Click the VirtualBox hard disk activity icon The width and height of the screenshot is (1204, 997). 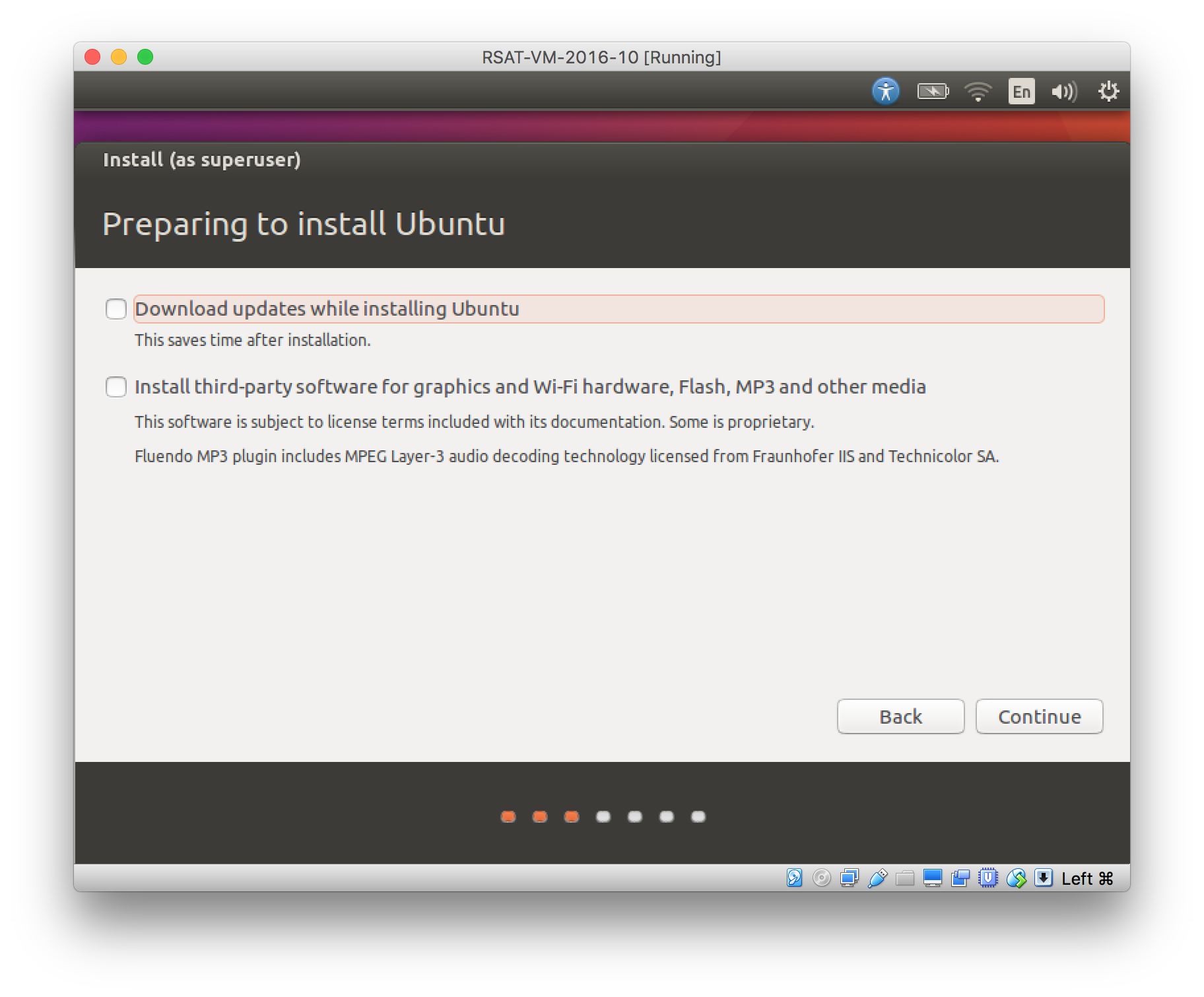[795, 878]
